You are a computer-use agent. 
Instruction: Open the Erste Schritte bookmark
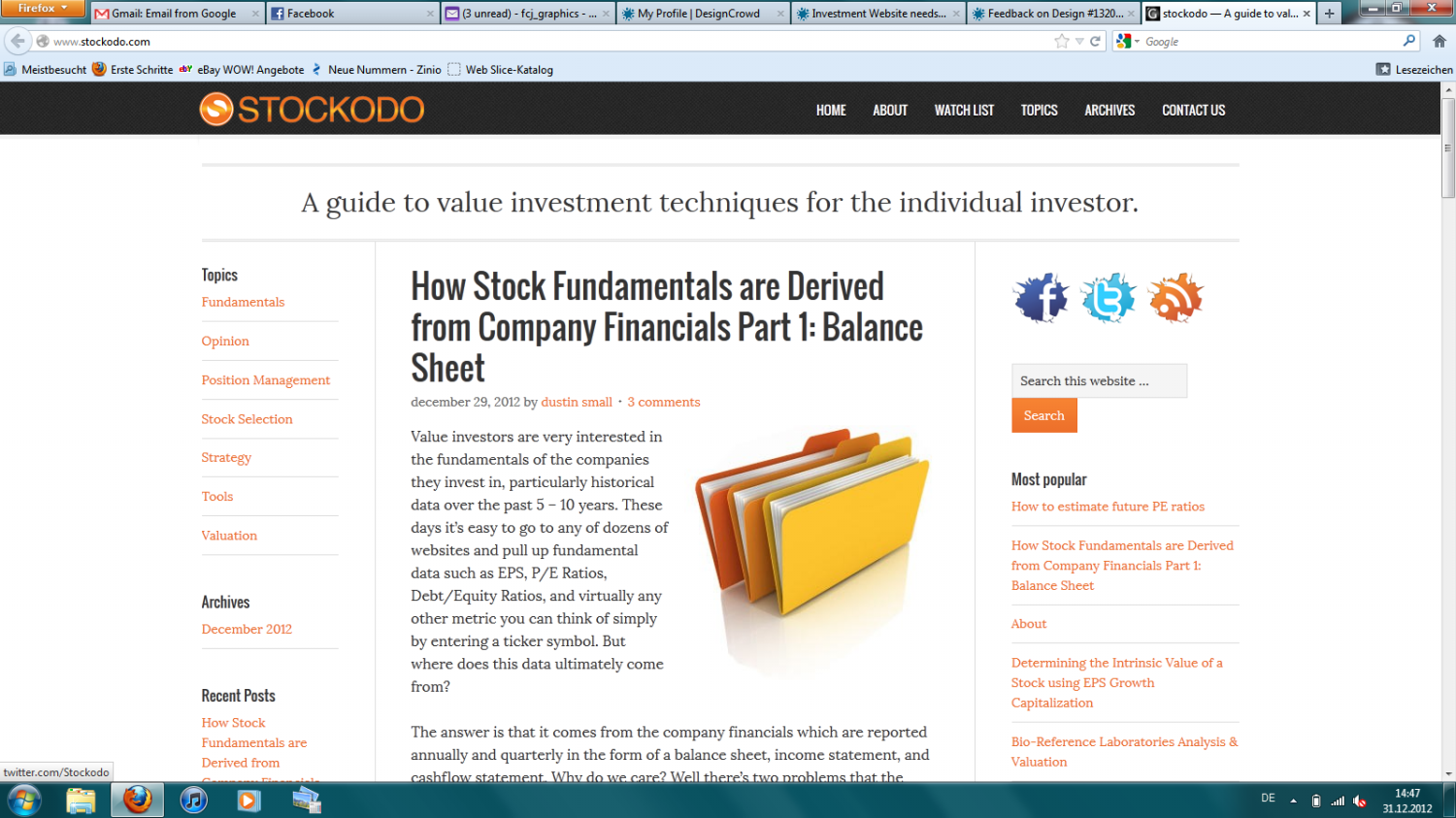click(132, 70)
